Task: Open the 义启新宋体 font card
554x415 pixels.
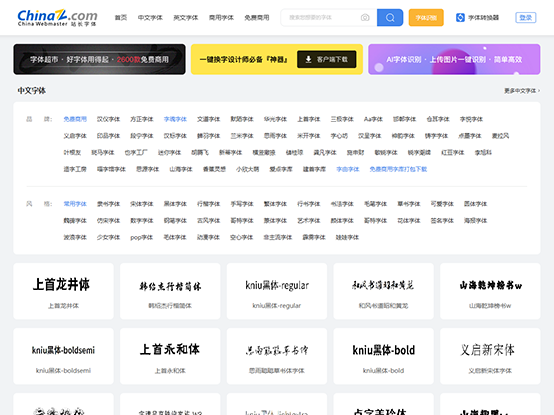Action: pos(490,356)
